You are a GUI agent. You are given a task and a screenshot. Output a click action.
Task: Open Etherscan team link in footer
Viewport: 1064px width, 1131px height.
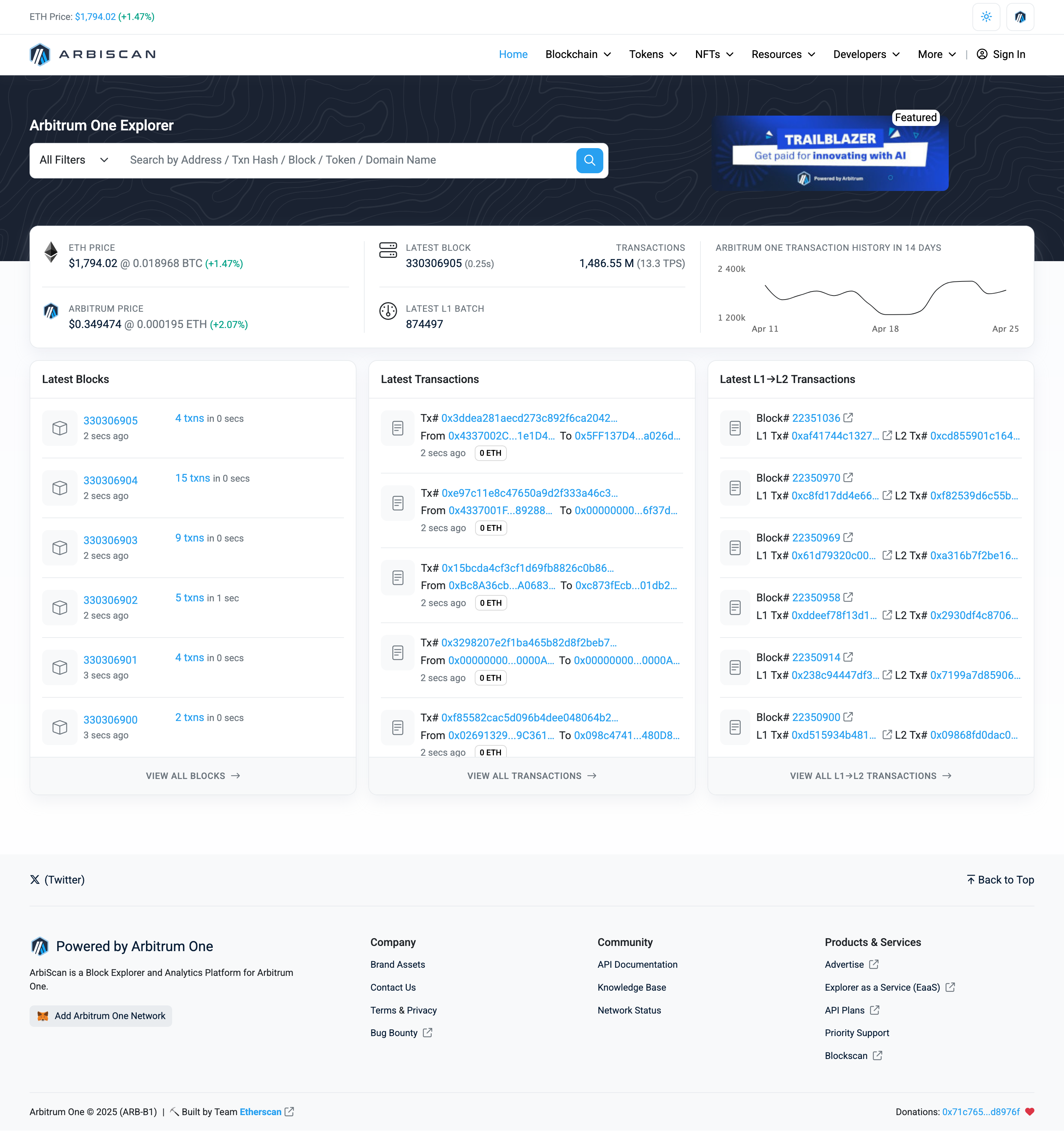tap(260, 1112)
